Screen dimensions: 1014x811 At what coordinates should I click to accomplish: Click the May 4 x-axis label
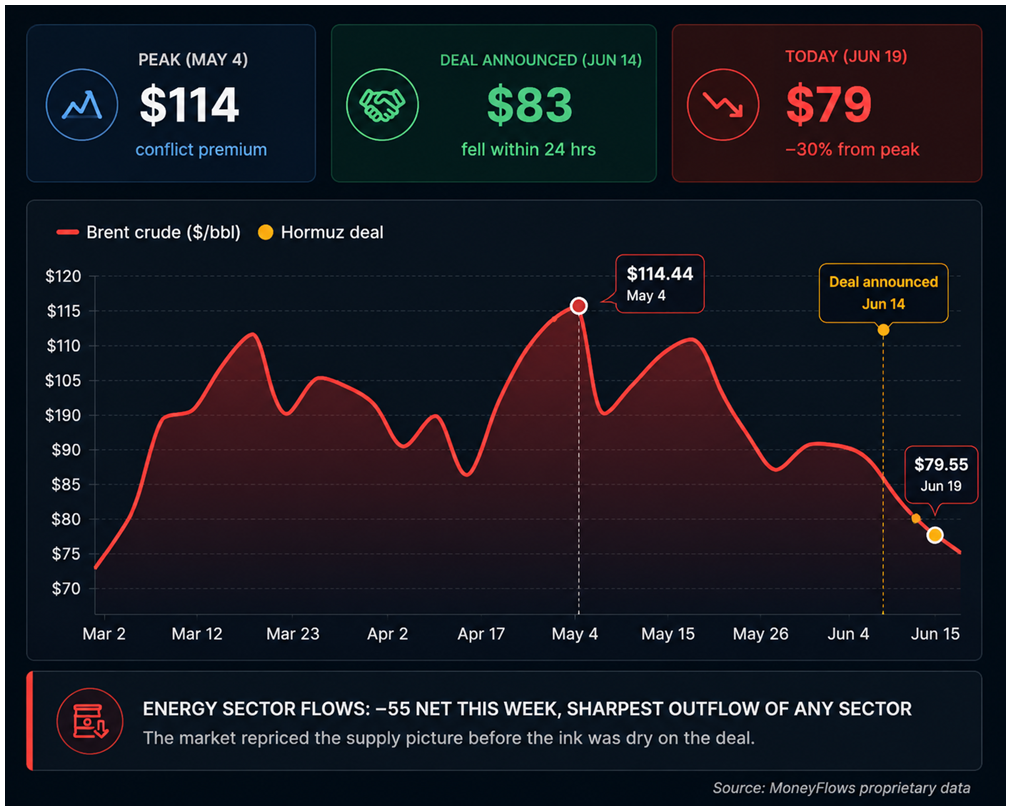(x=575, y=634)
